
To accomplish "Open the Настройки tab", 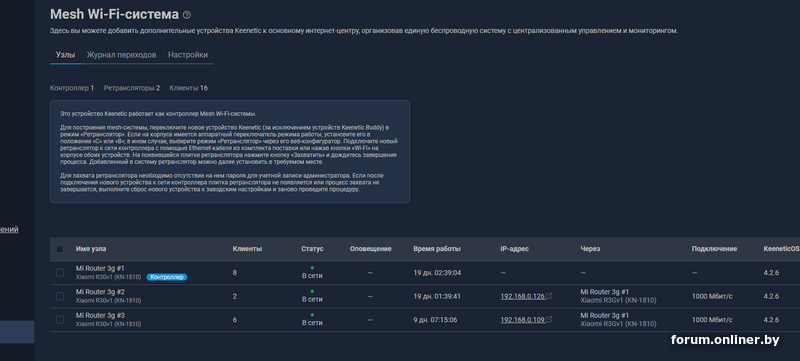I will click(x=188, y=55).
